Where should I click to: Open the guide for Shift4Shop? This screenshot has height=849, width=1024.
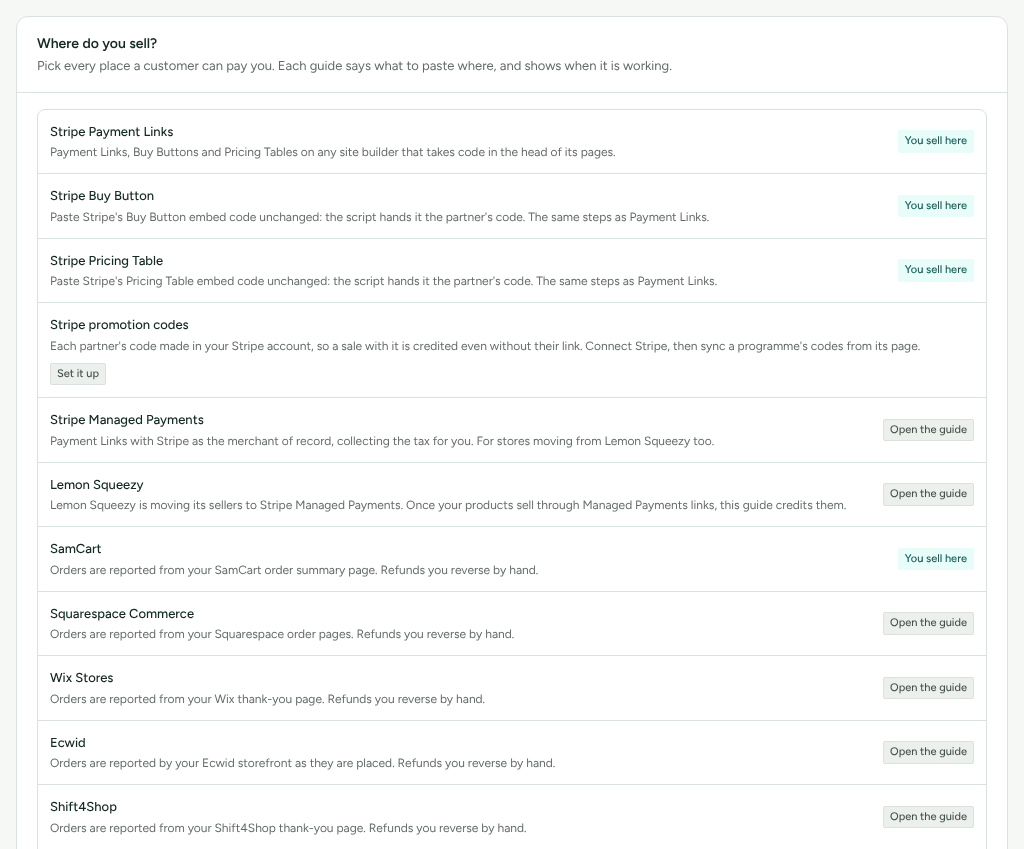[928, 816]
